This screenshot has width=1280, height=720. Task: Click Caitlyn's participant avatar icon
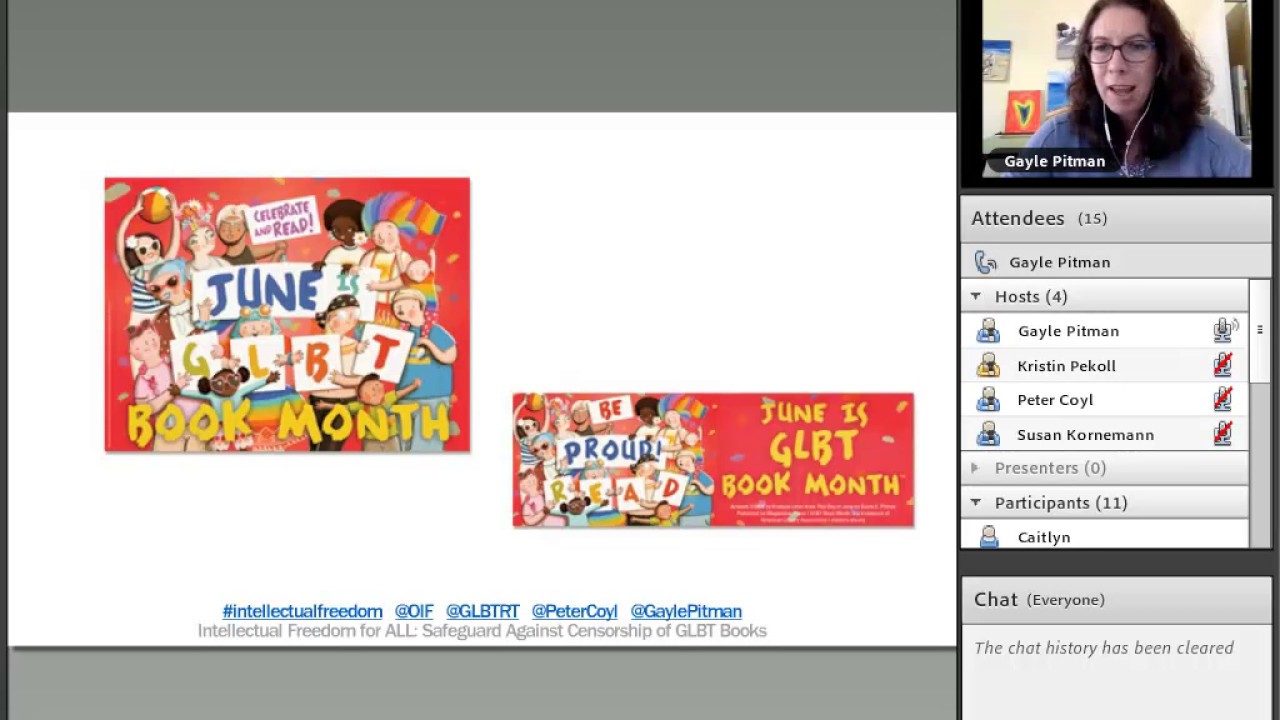989,537
